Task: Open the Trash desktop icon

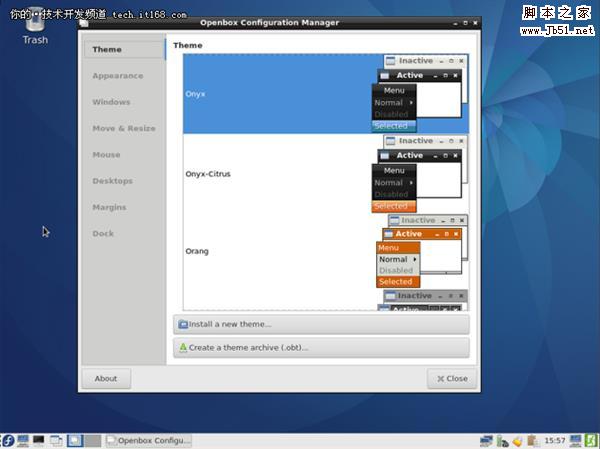Action: [35, 27]
